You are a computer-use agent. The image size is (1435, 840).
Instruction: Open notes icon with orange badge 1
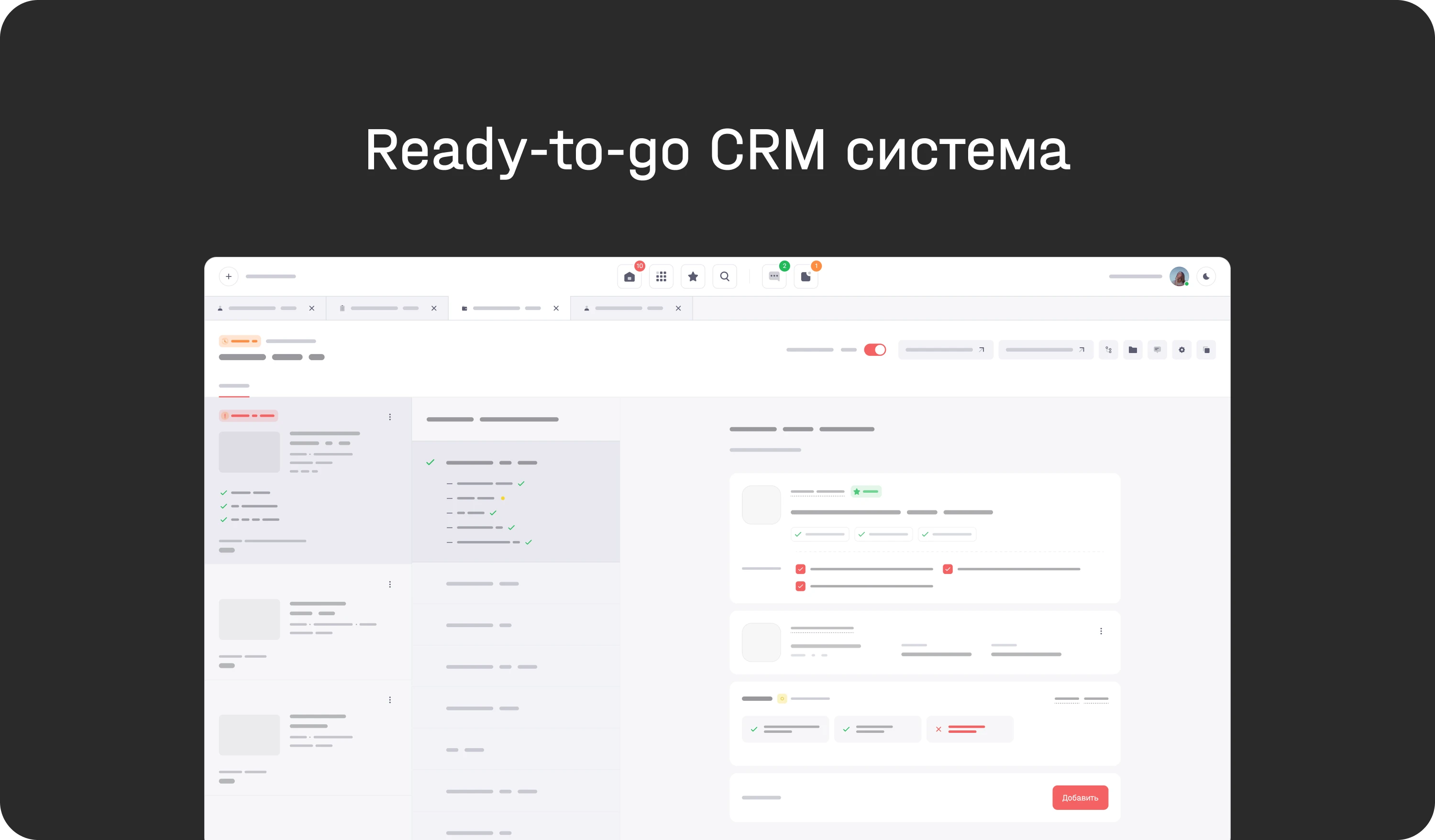[x=806, y=277]
